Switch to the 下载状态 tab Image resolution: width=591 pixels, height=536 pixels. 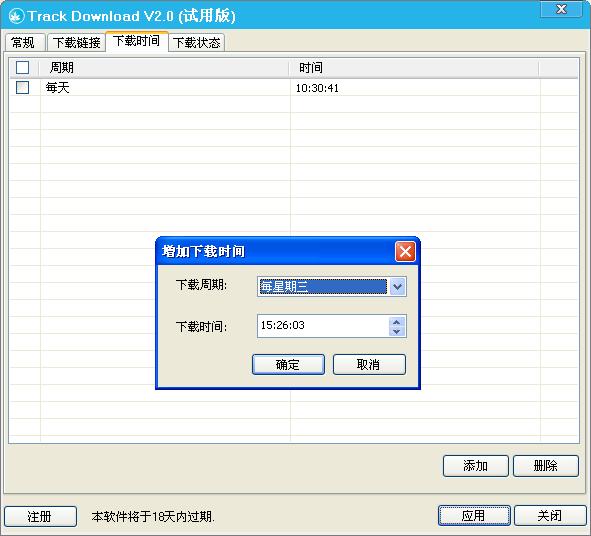196,42
